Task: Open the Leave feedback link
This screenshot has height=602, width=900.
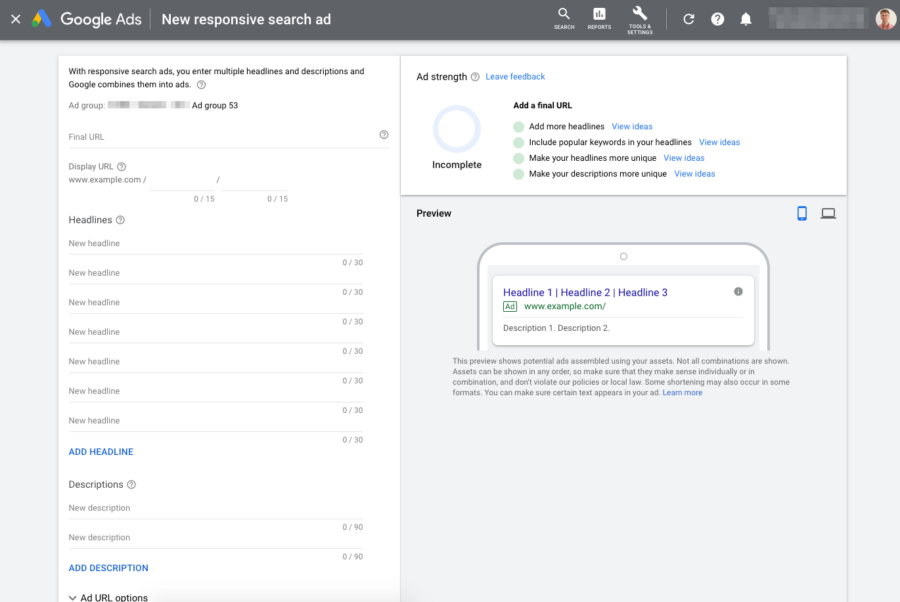Action: (515, 76)
